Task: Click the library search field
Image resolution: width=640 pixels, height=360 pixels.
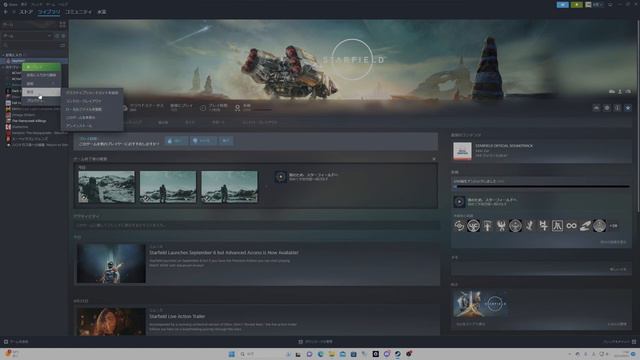Action: (30, 45)
